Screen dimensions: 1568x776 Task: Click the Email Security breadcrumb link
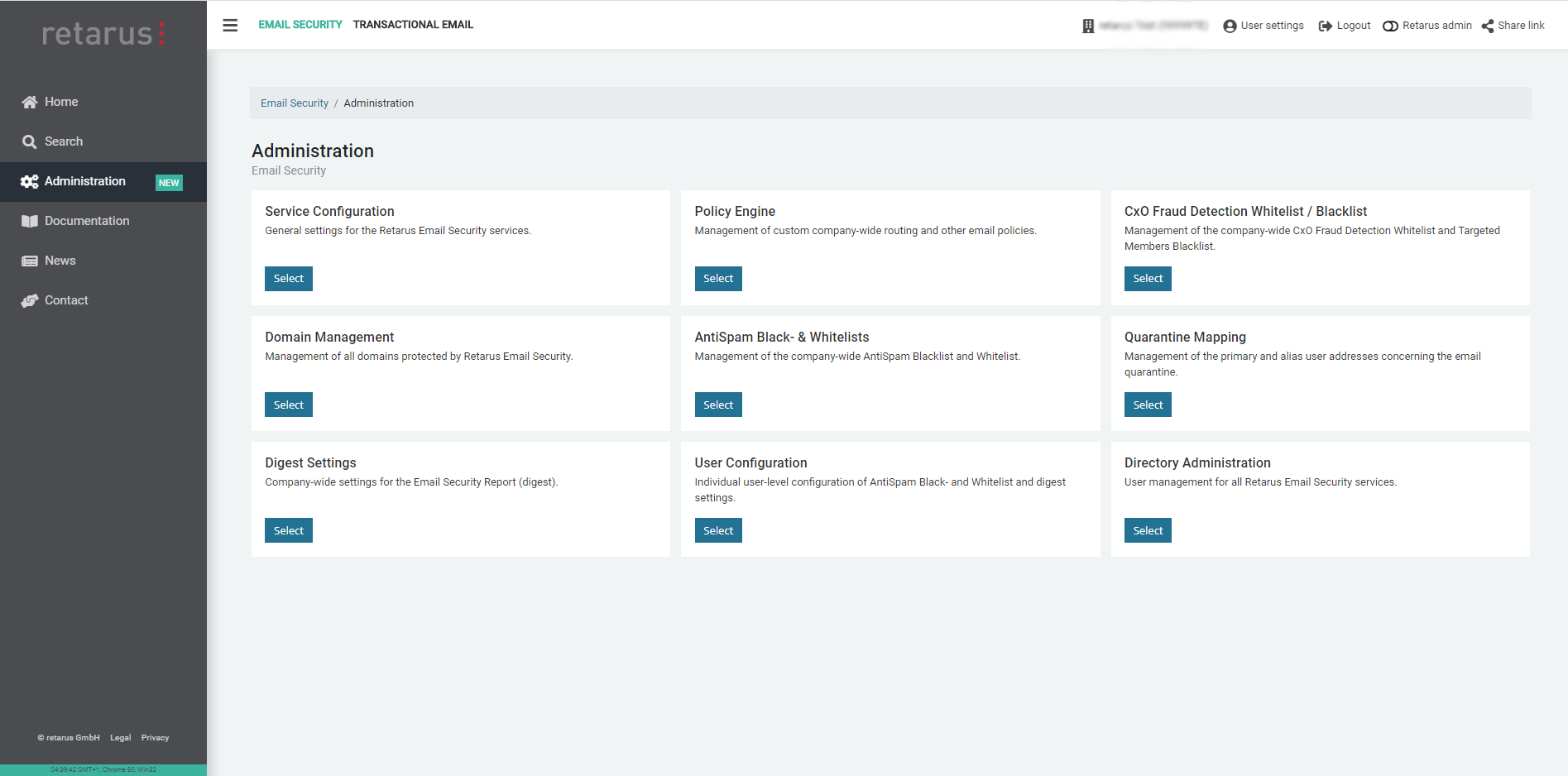click(x=295, y=103)
